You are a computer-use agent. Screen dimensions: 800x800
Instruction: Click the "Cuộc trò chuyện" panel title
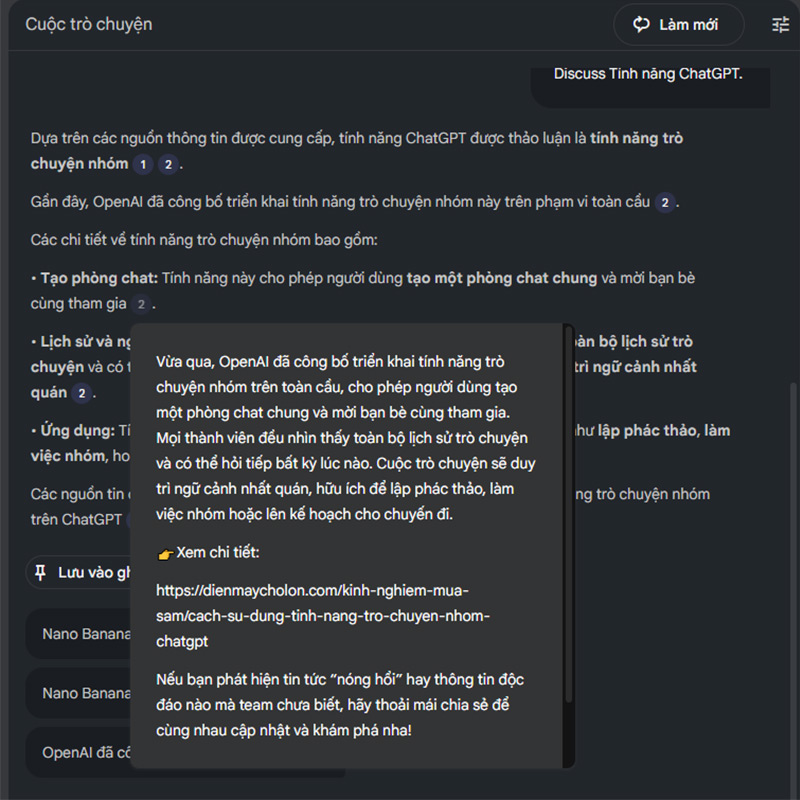[89, 24]
